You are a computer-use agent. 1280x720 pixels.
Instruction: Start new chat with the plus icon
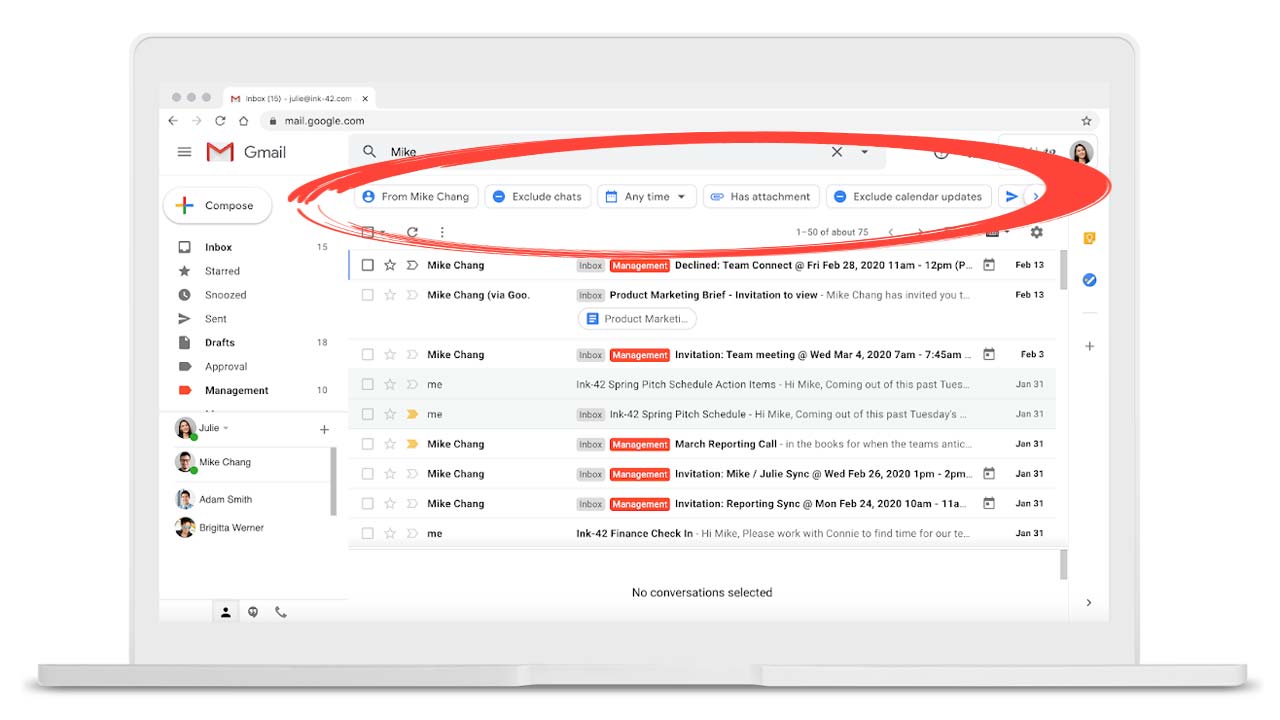tap(324, 430)
